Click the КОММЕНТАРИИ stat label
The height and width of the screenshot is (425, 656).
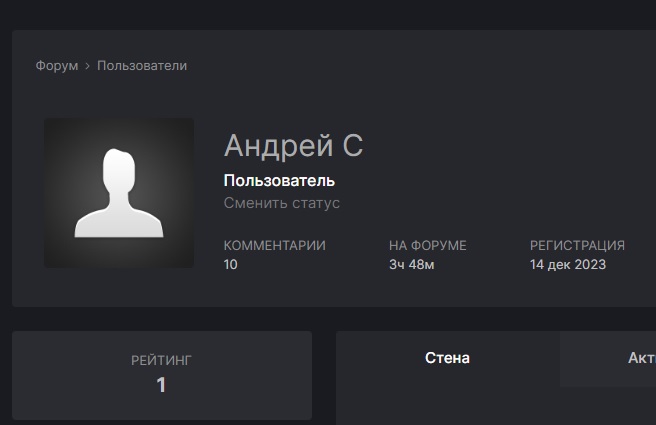(x=274, y=245)
